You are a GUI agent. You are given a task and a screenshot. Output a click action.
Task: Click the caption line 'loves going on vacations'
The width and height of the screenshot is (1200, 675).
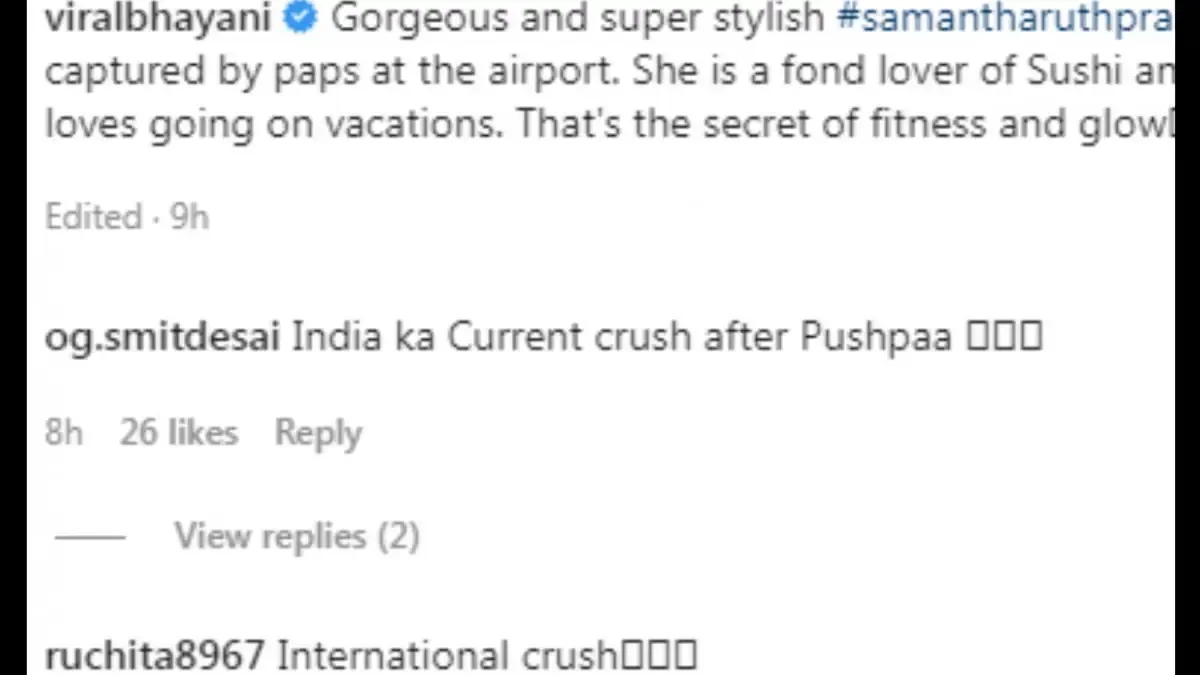[270, 126]
